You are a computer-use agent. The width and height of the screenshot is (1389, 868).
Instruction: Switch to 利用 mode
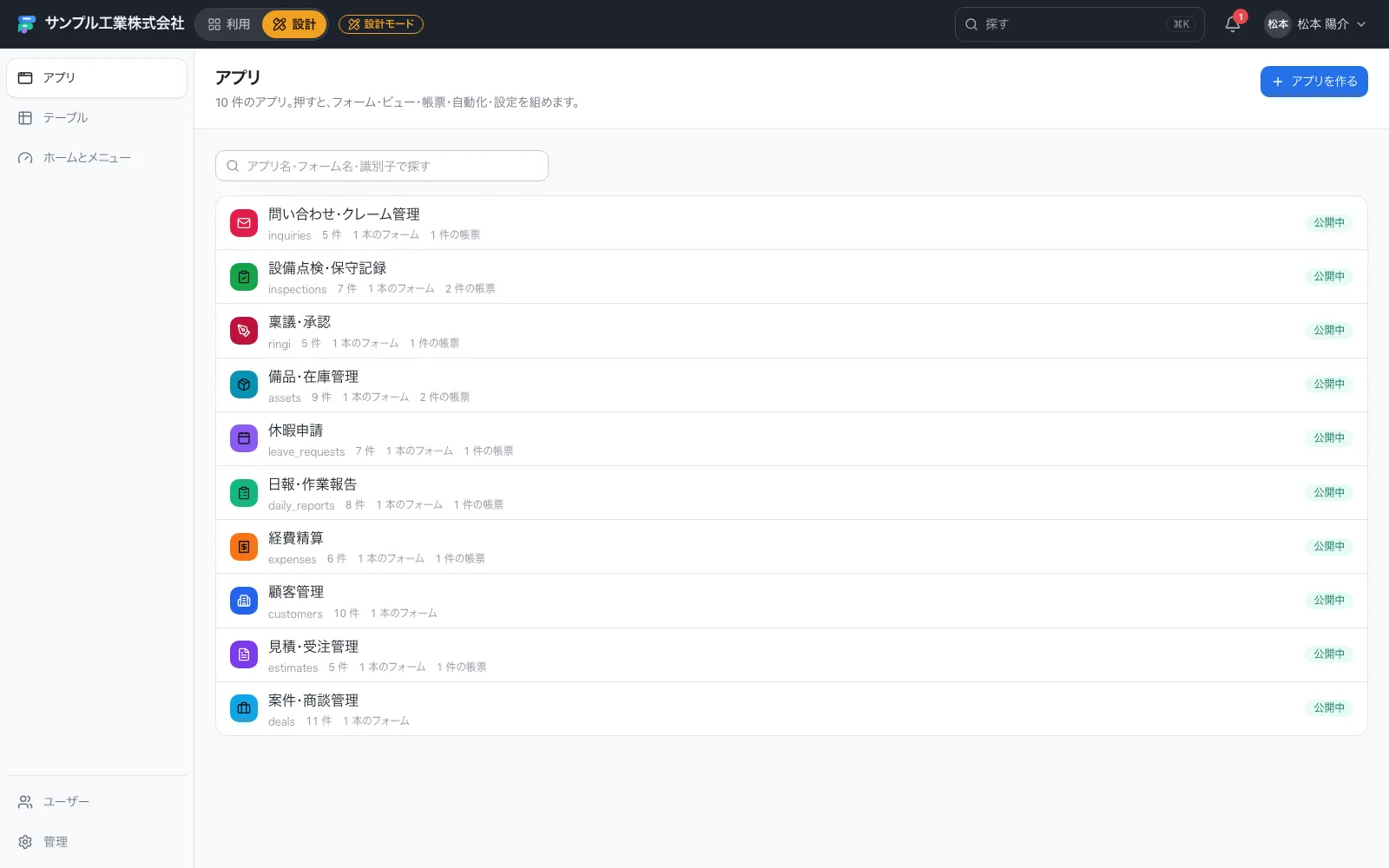[229, 24]
